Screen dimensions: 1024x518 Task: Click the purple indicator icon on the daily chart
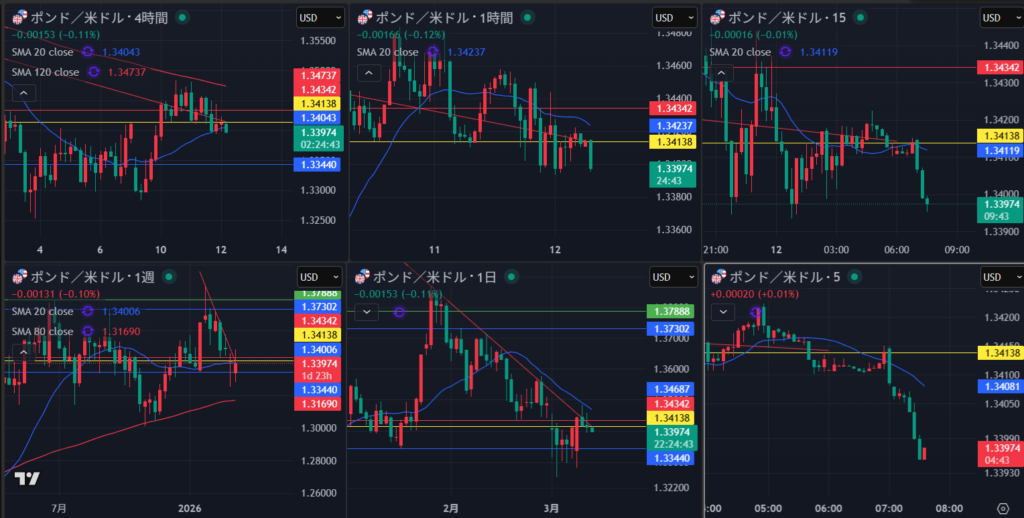pos(399,312)
